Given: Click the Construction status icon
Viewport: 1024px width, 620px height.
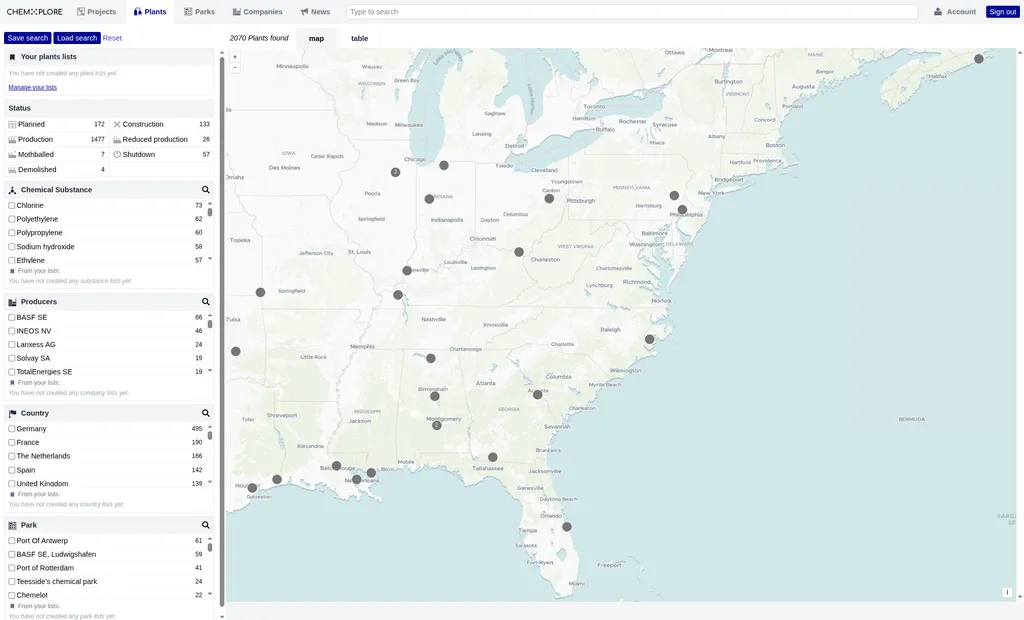Looking at the screenshot, I should [117, 124].
